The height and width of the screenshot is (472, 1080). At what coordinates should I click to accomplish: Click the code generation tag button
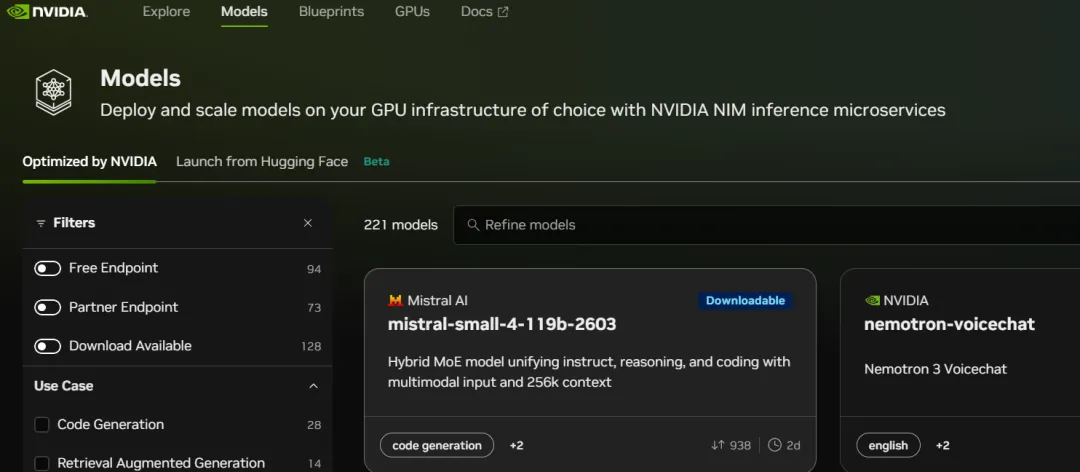pos(437,445)
